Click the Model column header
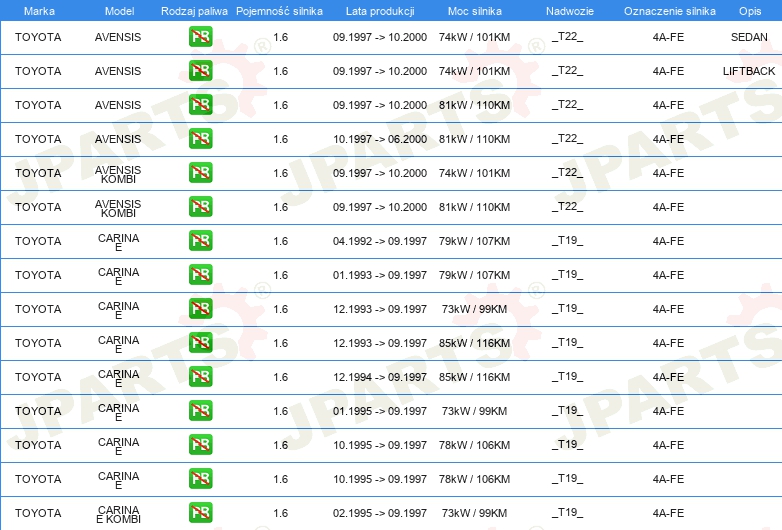This screenshot has width=782, height=530. [x=119, y=11]
